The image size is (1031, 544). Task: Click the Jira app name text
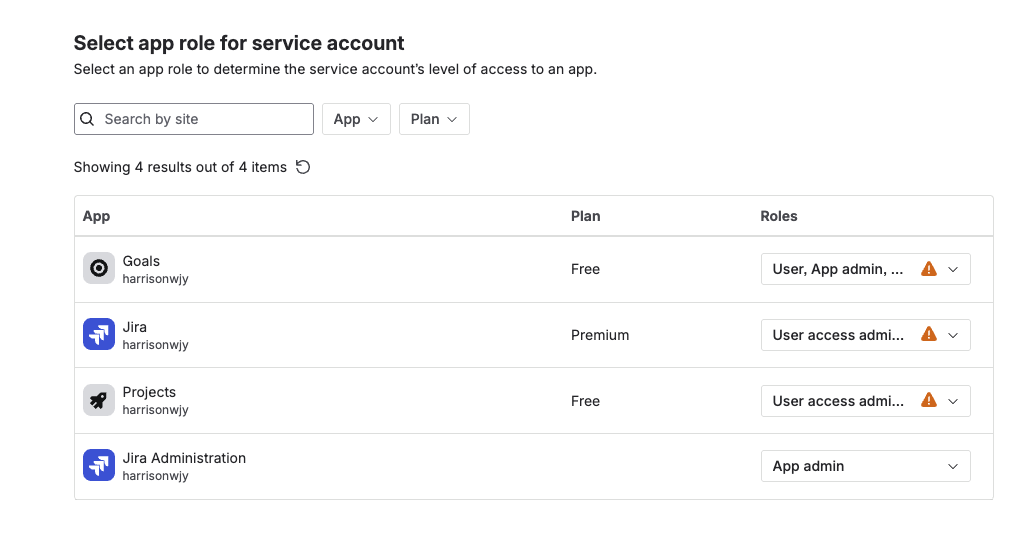pos(134,327)
